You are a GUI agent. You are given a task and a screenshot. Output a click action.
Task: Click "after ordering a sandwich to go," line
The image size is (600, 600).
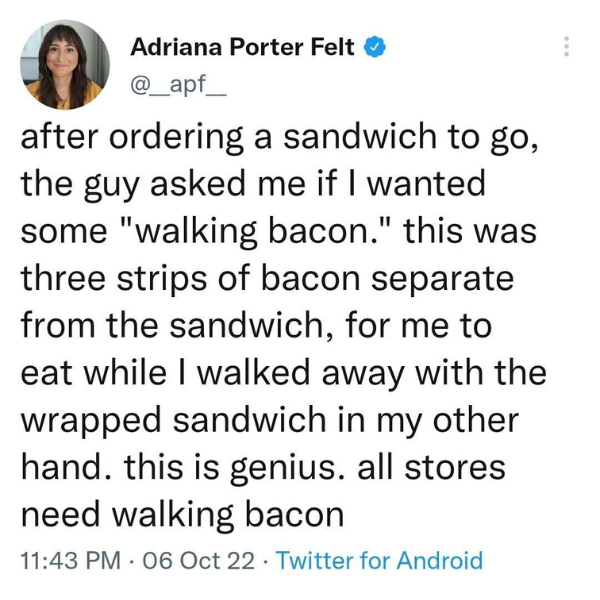[280, 138]
